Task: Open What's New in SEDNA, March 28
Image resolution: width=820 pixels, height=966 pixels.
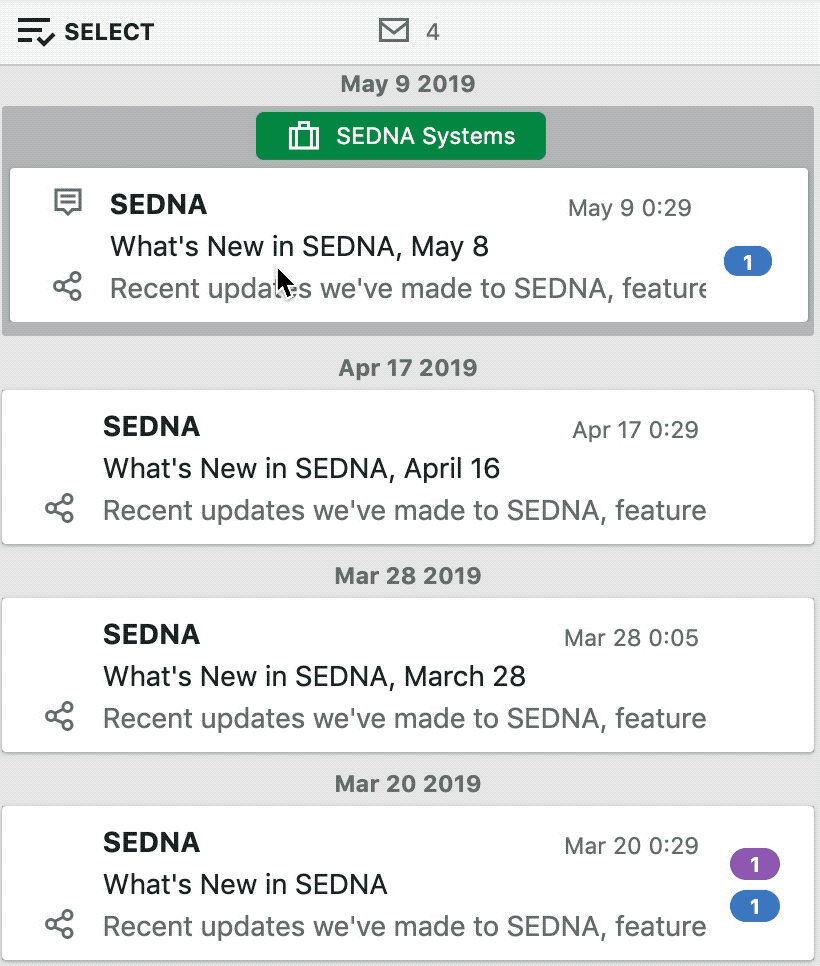Action: 408,675
